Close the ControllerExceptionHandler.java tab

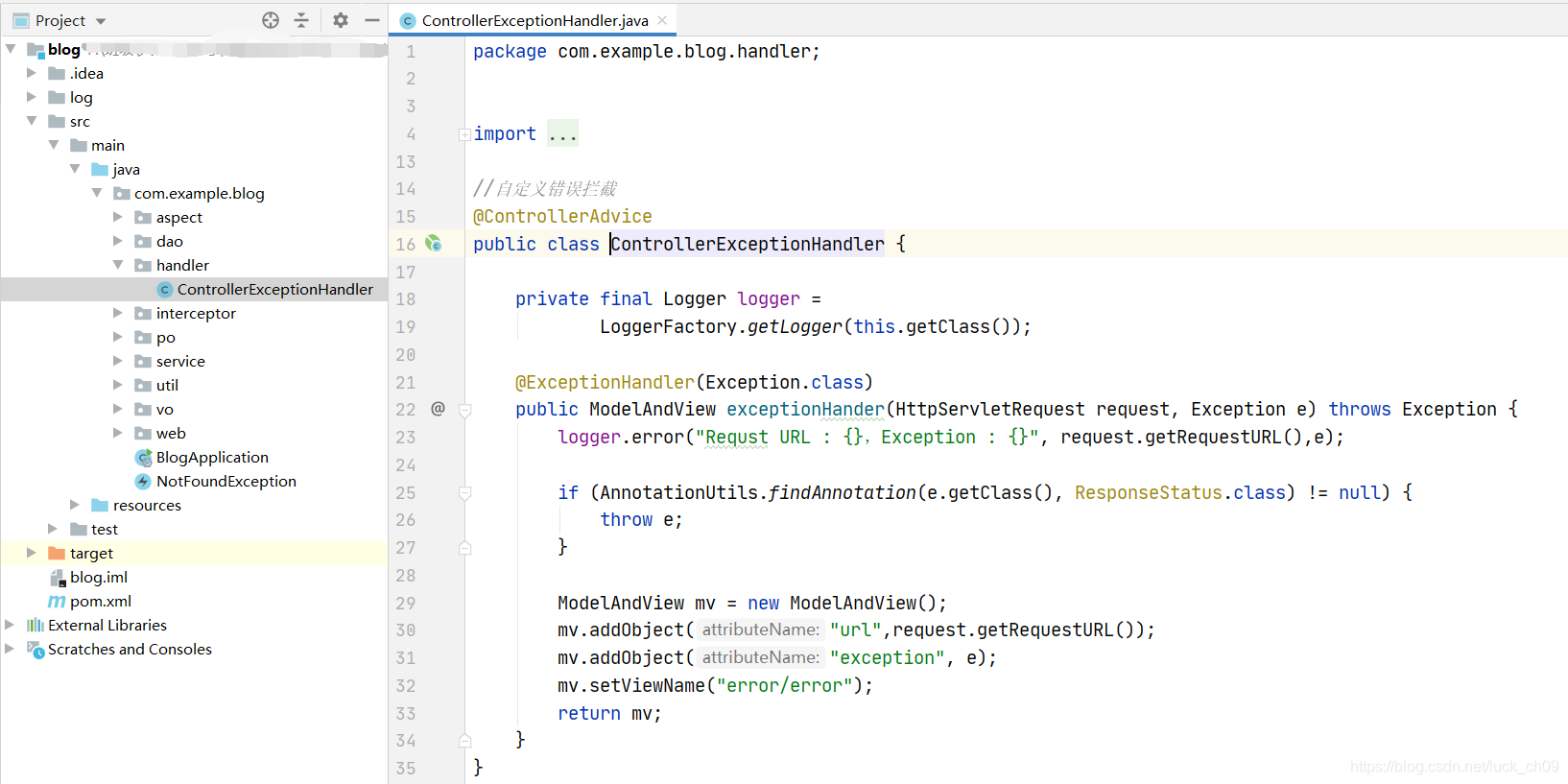point(662,20)
